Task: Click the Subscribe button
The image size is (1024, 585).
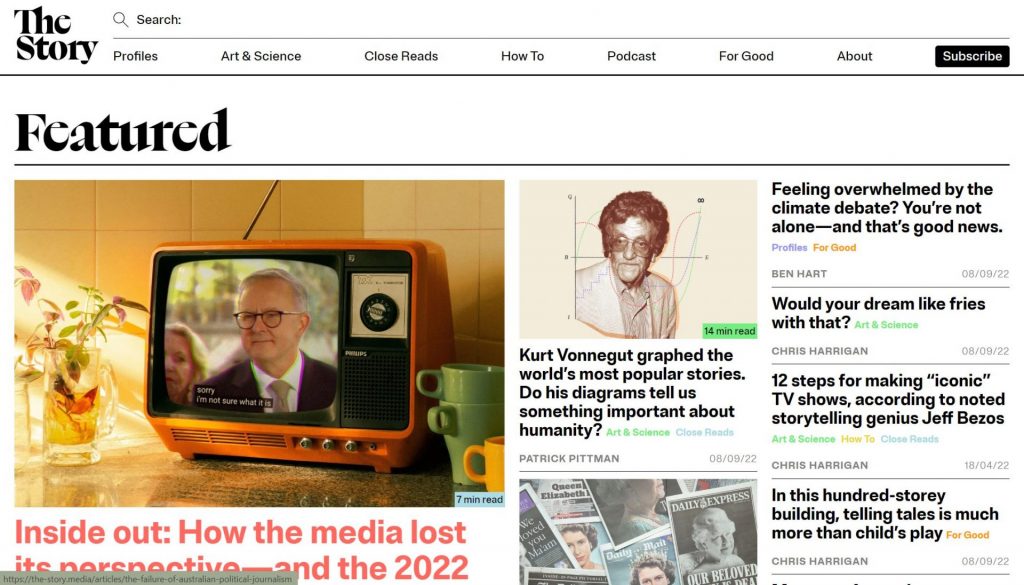Action: (972, 56)
